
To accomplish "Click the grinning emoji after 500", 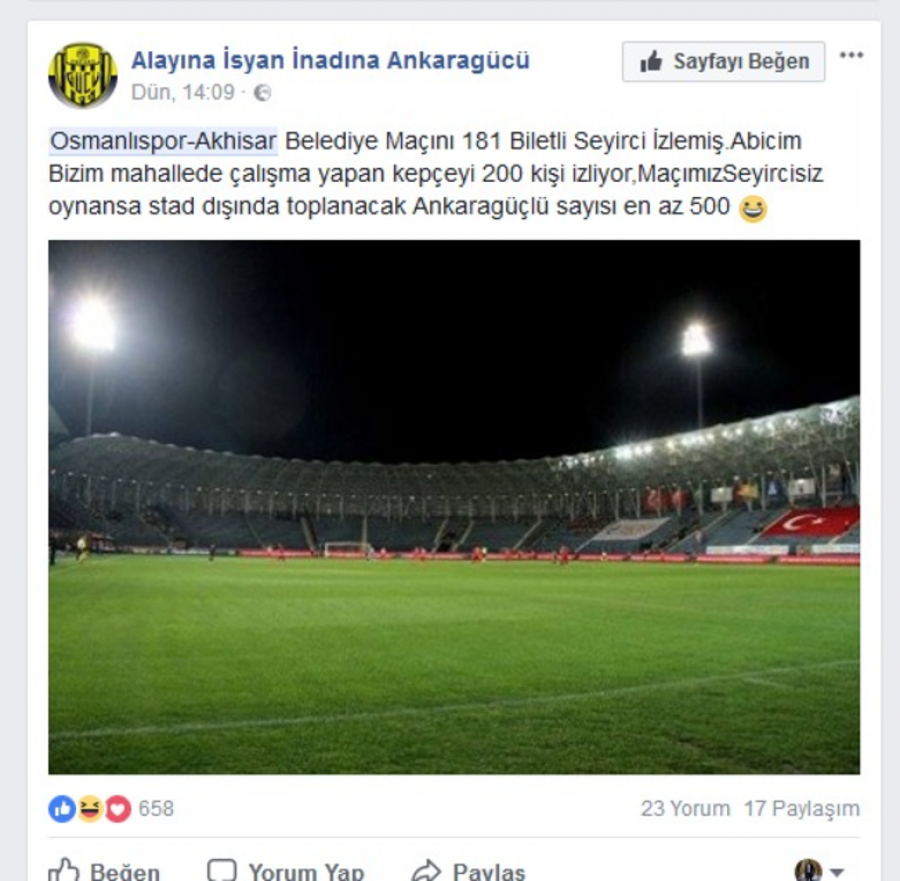I will coord(752,208).
